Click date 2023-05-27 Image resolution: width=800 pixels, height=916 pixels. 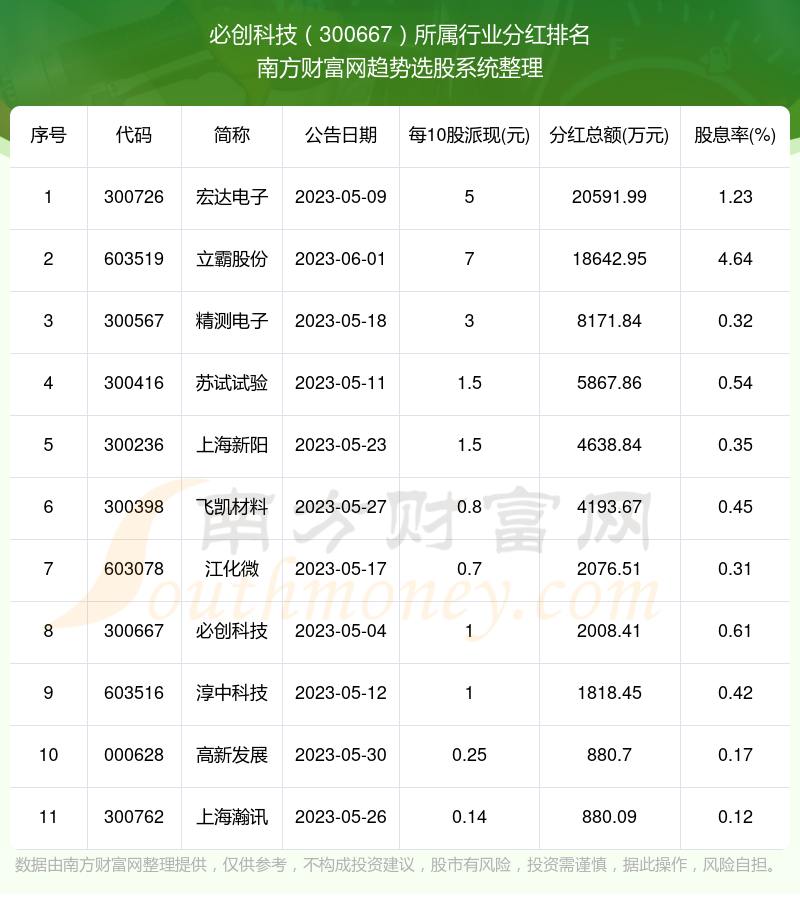point(341,507)
